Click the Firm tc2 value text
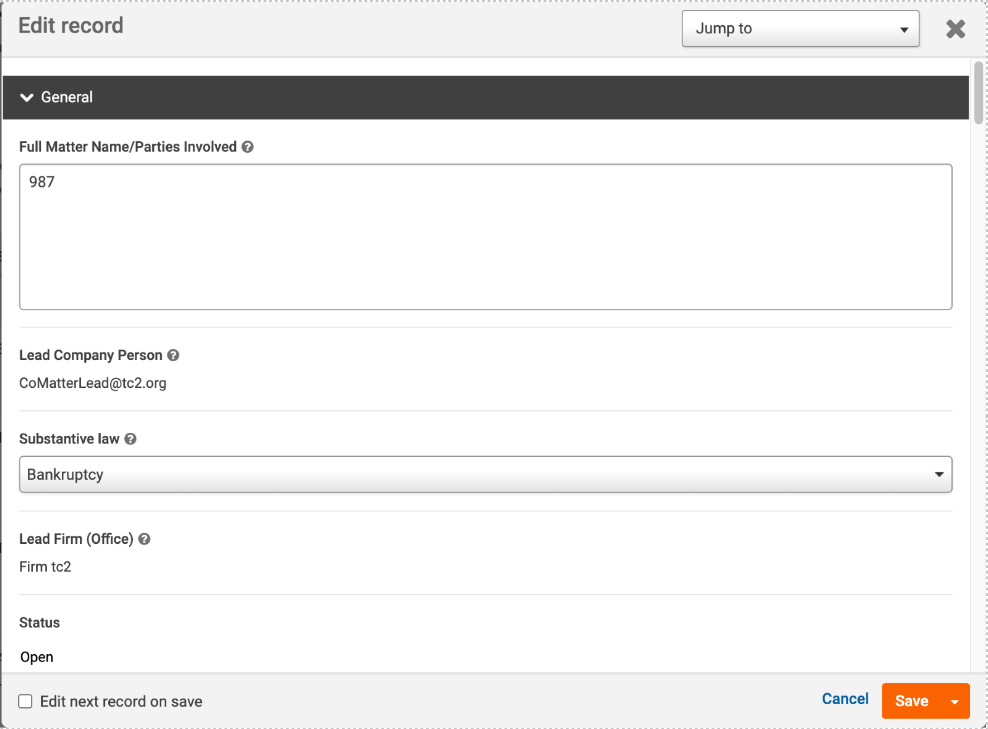The height and width of the screenshot is (729, 988). tap(45, 567)
